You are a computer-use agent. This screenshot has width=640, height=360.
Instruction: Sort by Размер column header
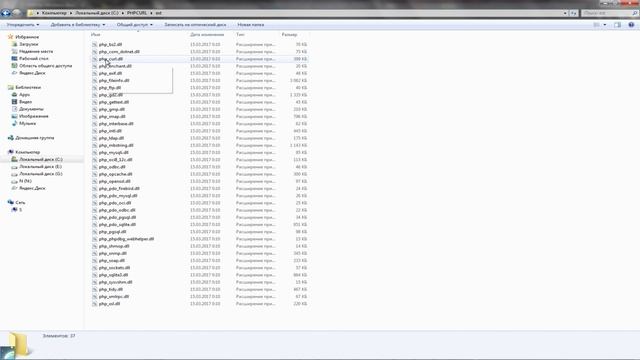point(289,35)
